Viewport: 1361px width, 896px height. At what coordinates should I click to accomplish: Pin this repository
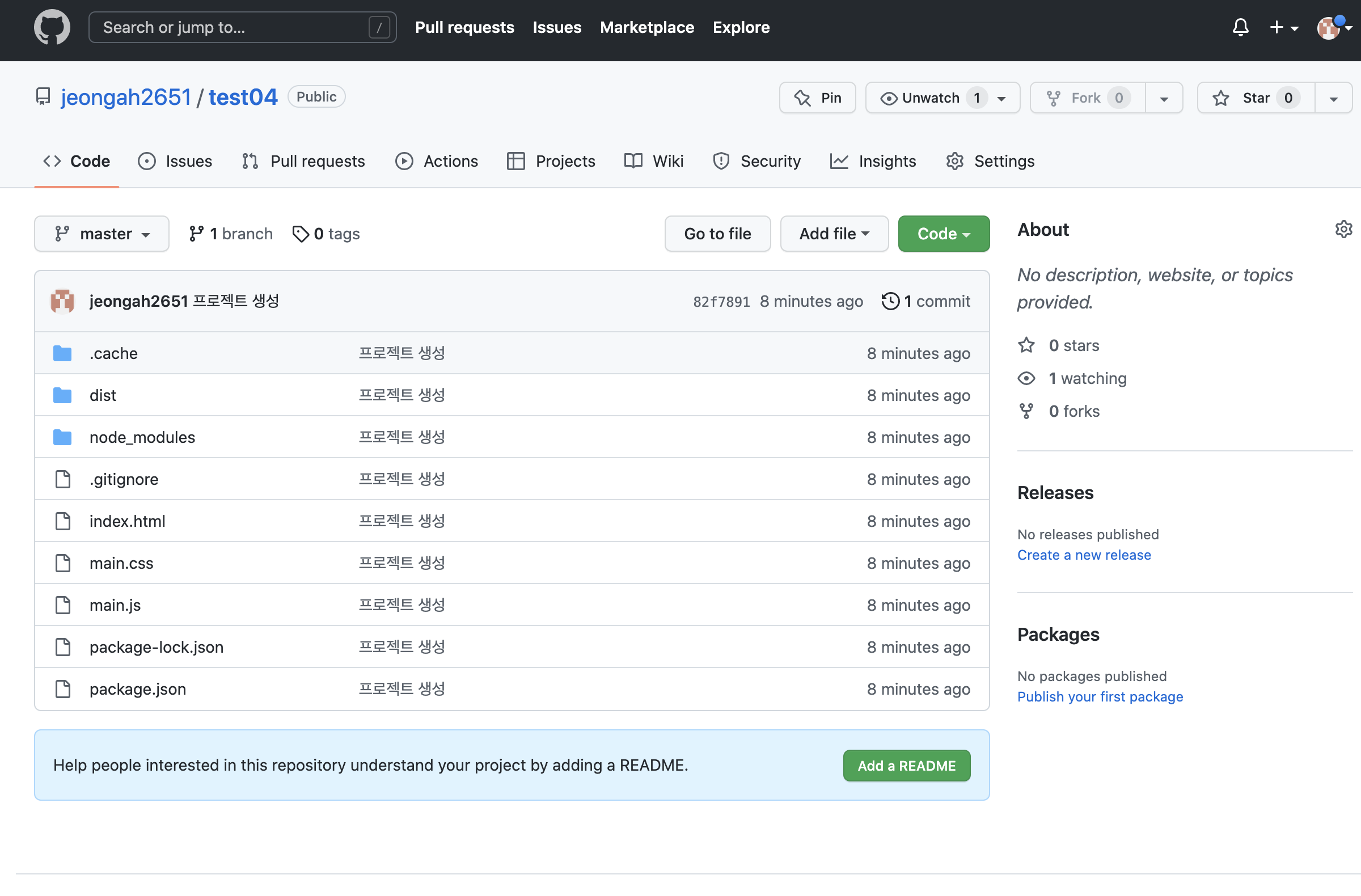(x=817, y=98)
